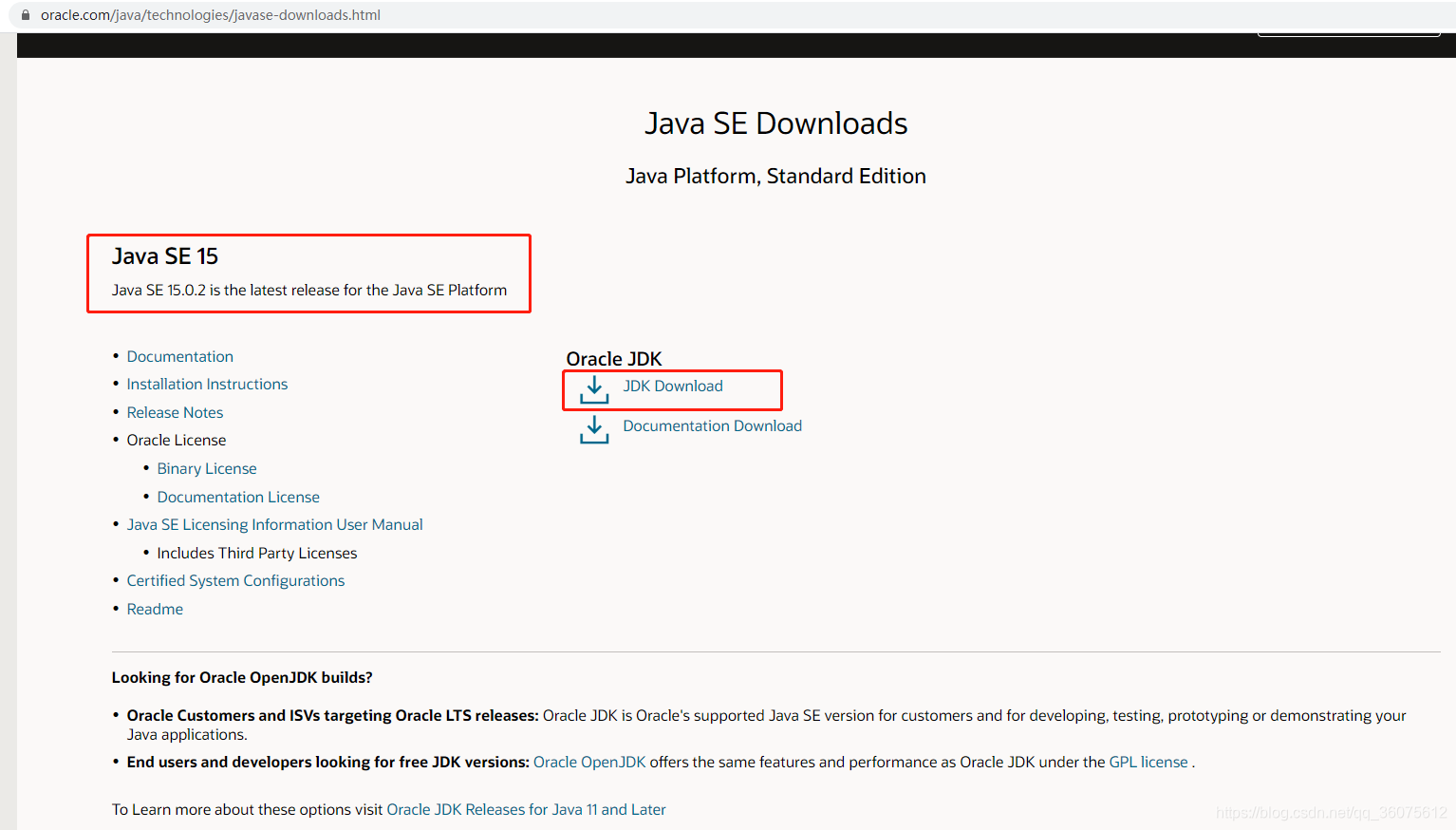Select 'Looking for Oracle OpenJDK builds?' heading
1456x830 pixels.
pos(242,677)
